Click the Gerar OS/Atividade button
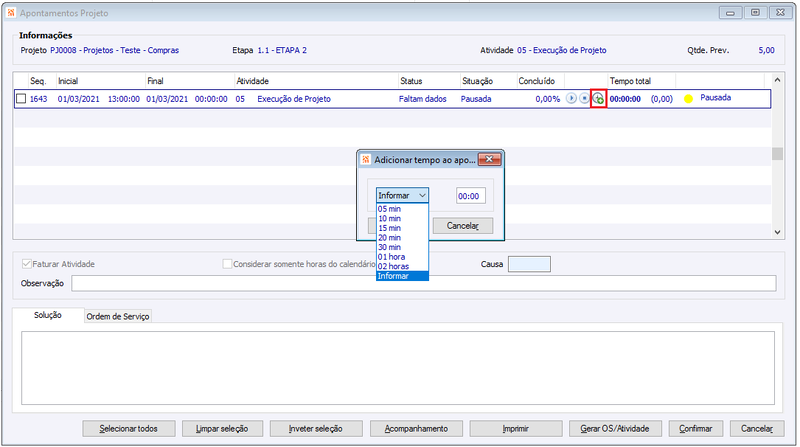Image resolution: width=800 pixels, height=447 pixels. click(x=615, y=429)
